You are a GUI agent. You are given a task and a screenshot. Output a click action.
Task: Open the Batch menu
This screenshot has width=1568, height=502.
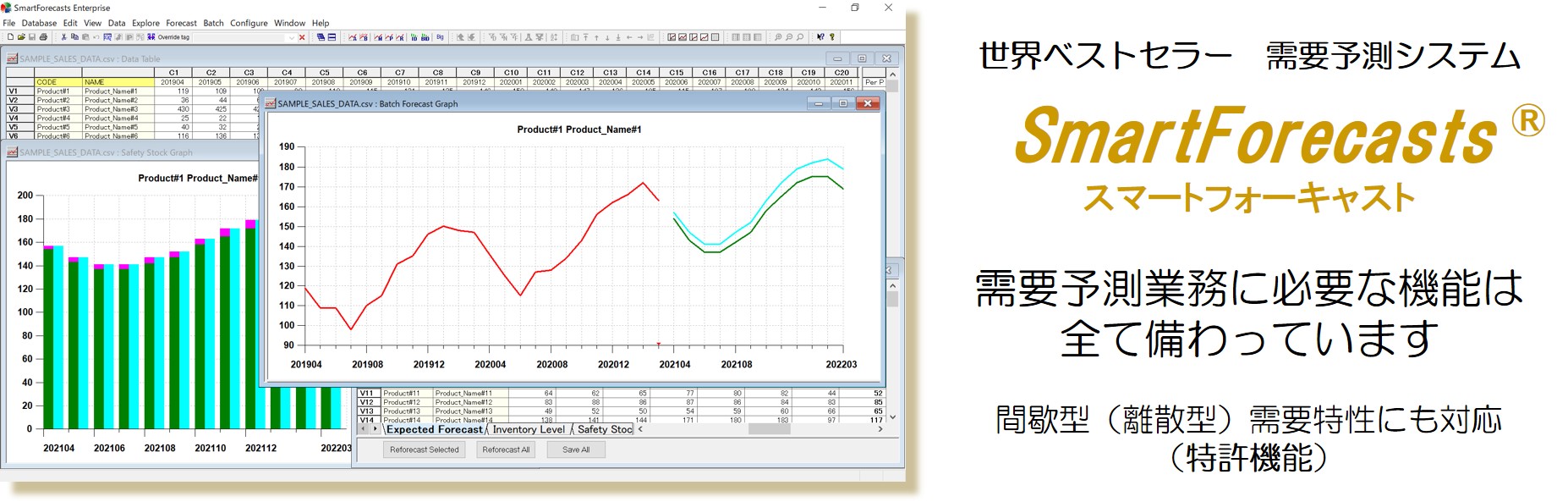[x=213, y=23]
